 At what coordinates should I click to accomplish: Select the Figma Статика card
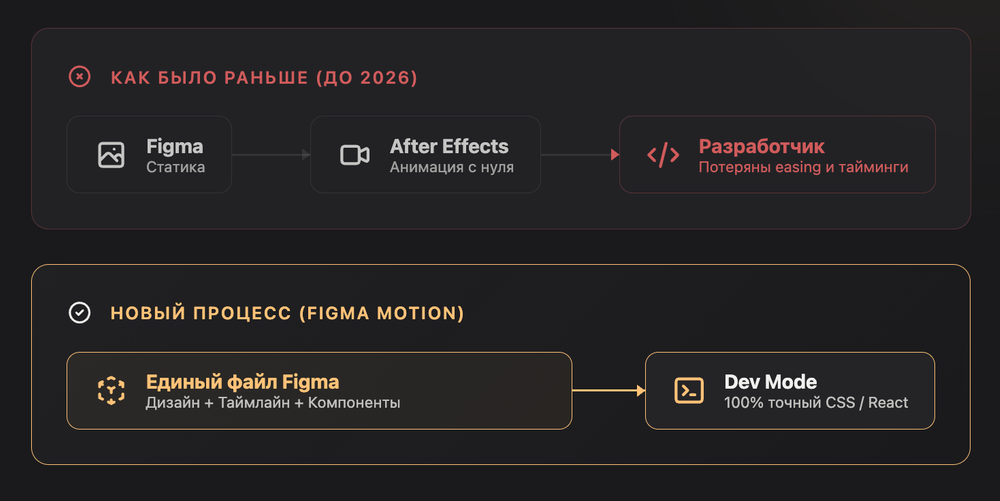click(149, 154)
